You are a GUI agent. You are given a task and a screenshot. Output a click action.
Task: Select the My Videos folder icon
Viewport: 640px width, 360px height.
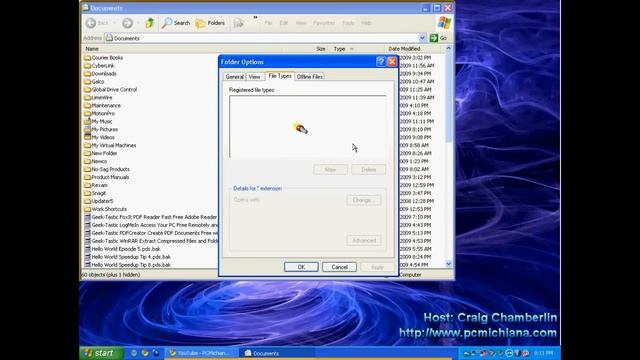click(x=87, y=137)
